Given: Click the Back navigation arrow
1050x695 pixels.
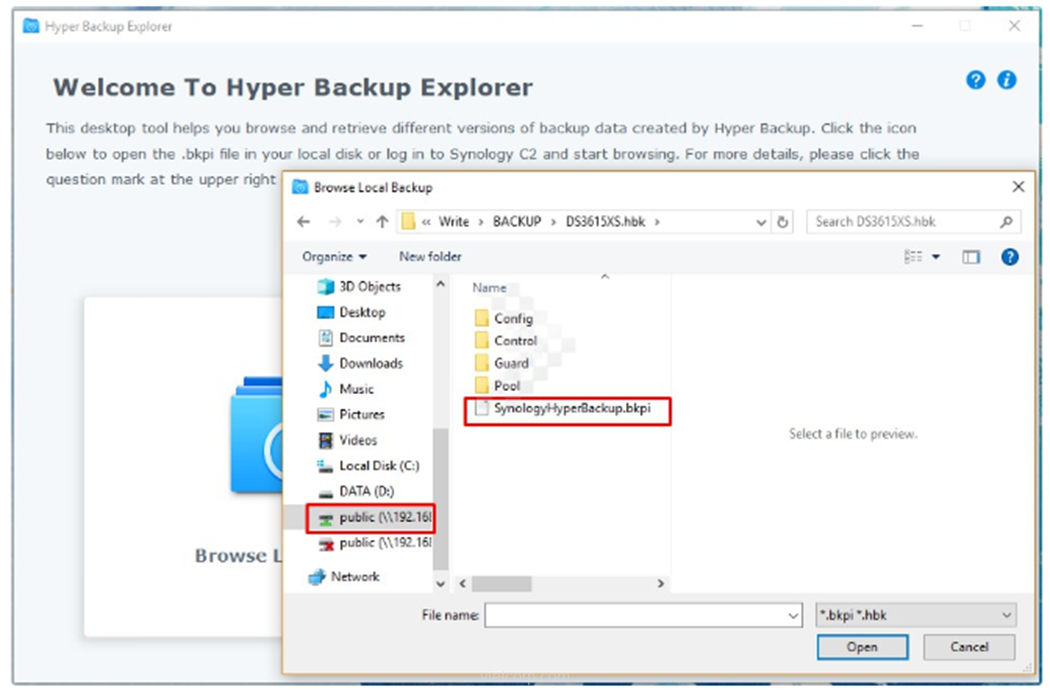Looking at the screenshot, I should point(304,222).
